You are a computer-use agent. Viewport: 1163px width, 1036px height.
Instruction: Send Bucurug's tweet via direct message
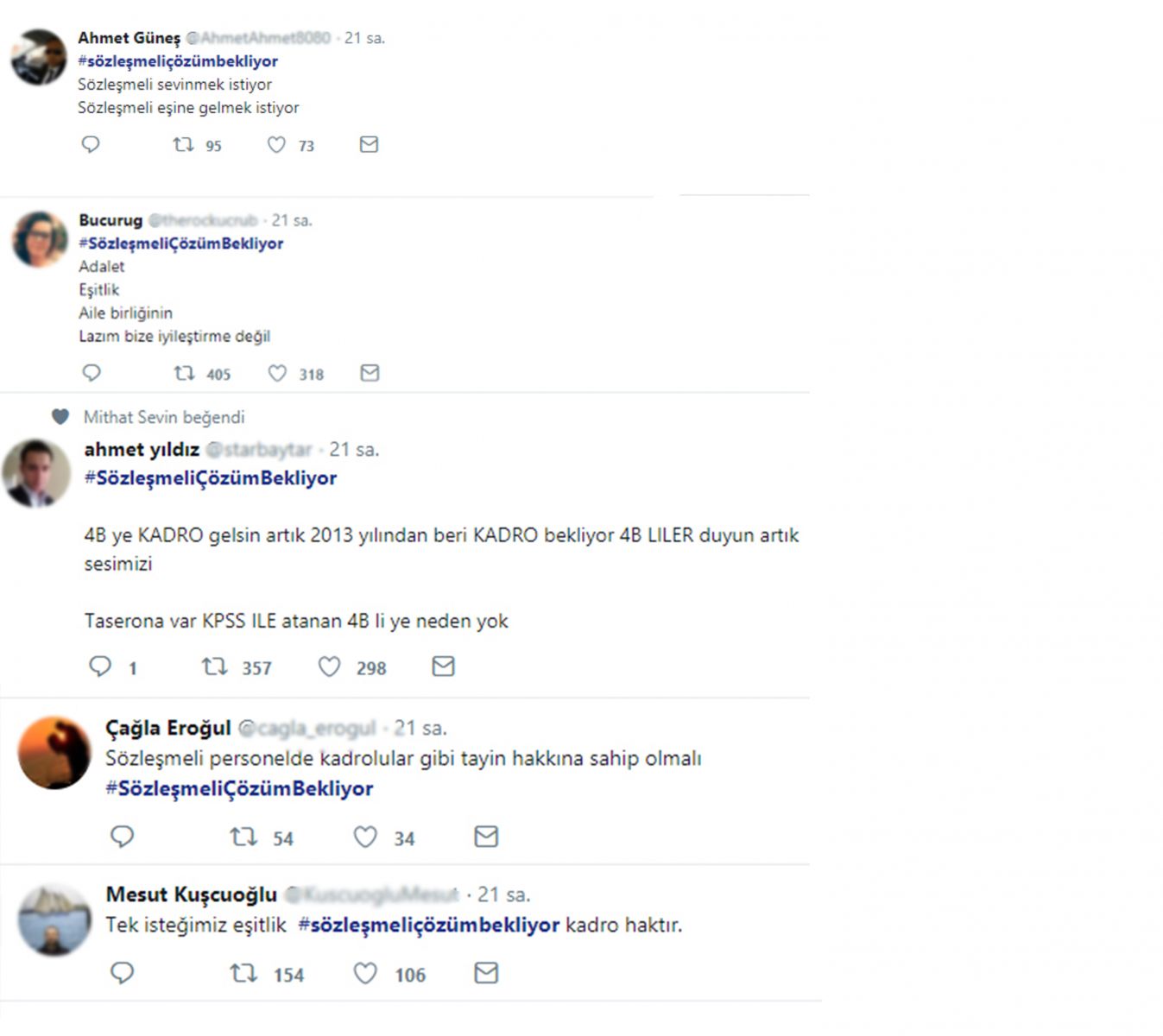click(x=370, y=373)
